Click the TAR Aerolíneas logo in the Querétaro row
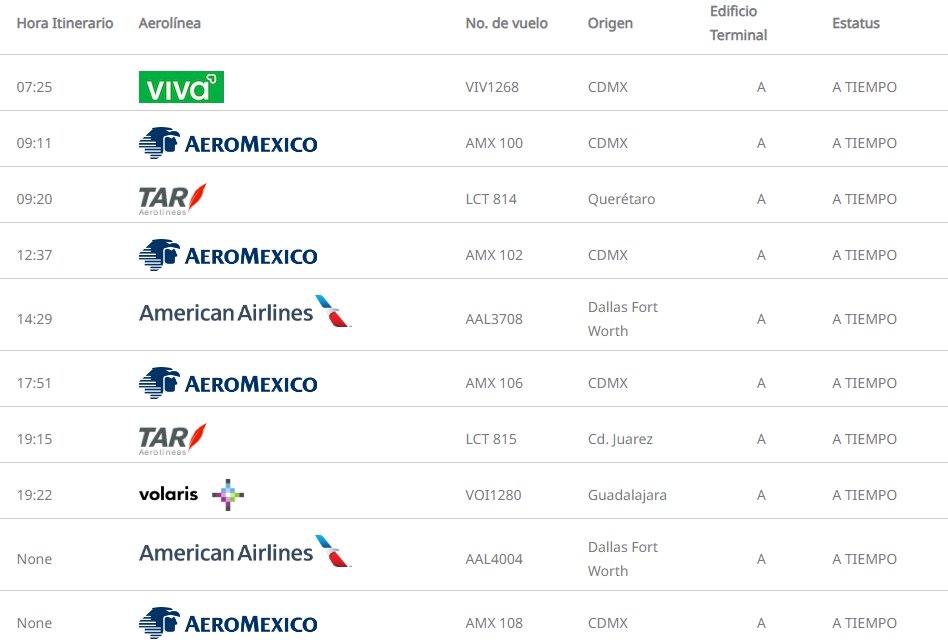The image size is (948, 644). click(x=173, y=199)
